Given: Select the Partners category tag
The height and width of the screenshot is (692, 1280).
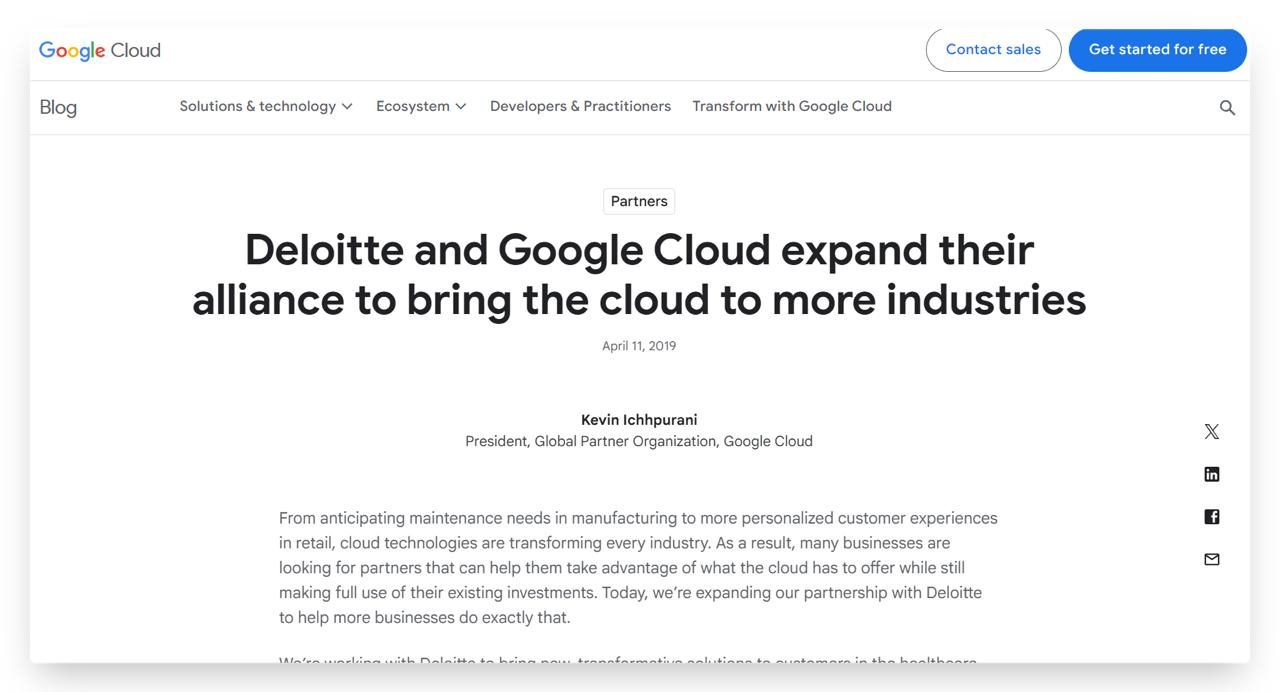Looking at the screenshot, I should point(639,201).
